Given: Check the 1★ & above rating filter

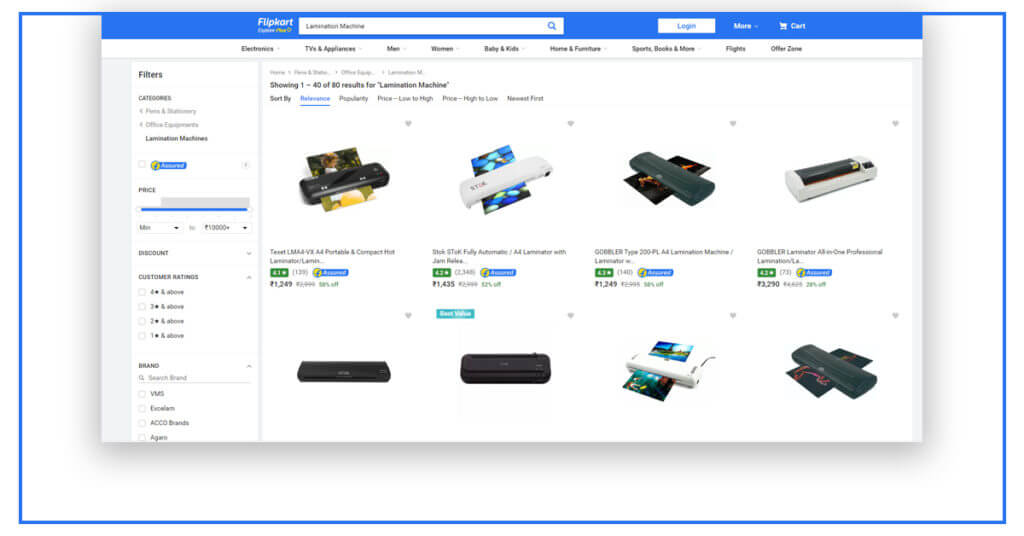Looking at the screenshot, I should click(142, 336).
